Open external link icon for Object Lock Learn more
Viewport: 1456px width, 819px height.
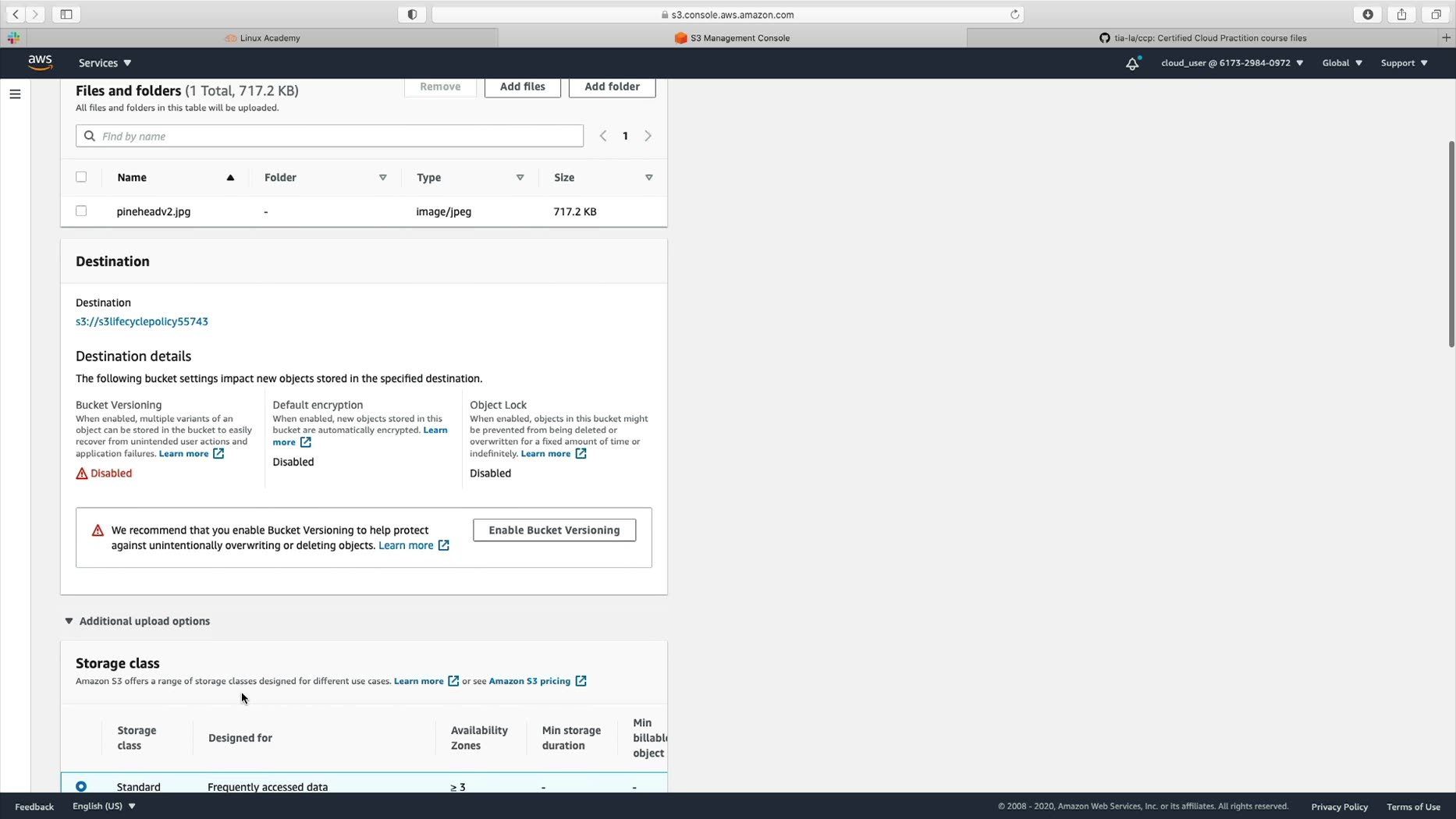581,453
